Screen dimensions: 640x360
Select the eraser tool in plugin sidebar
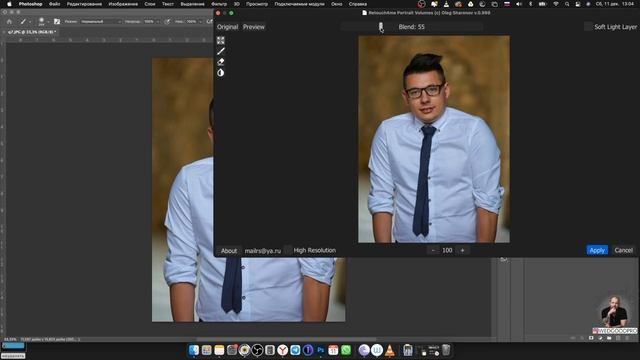221,62
